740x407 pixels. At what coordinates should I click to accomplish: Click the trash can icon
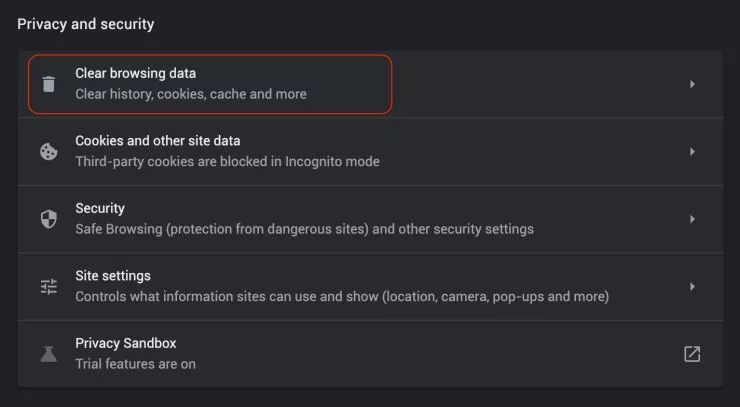pos(48,84)
